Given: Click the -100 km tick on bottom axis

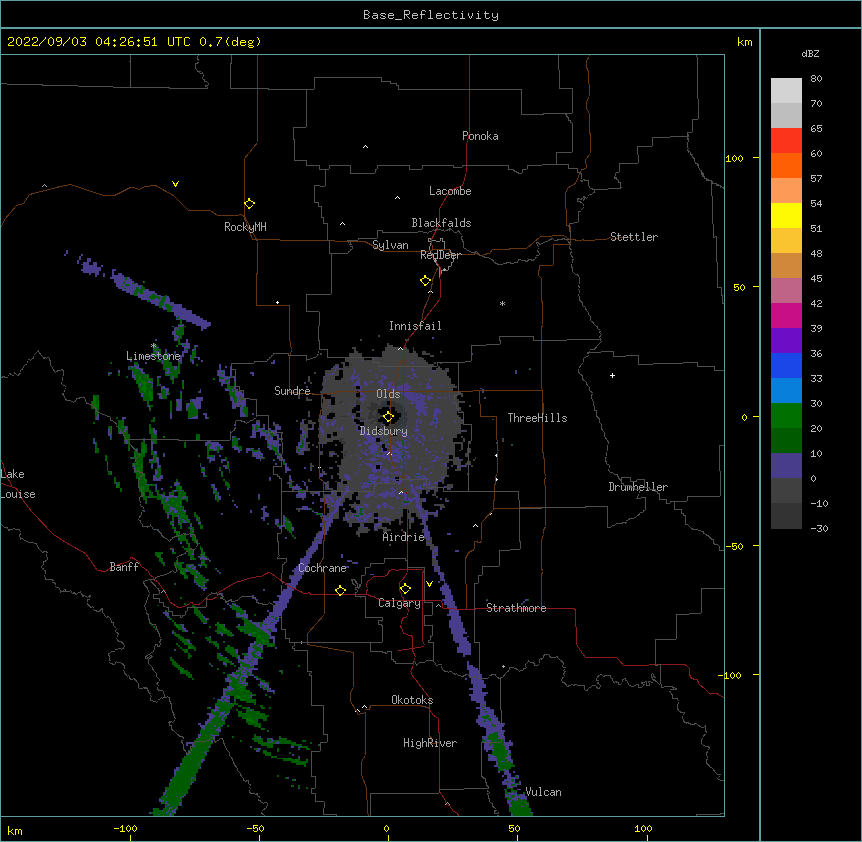Looking at the screenshot, I should pyautogui.click(x=125, y=829).
